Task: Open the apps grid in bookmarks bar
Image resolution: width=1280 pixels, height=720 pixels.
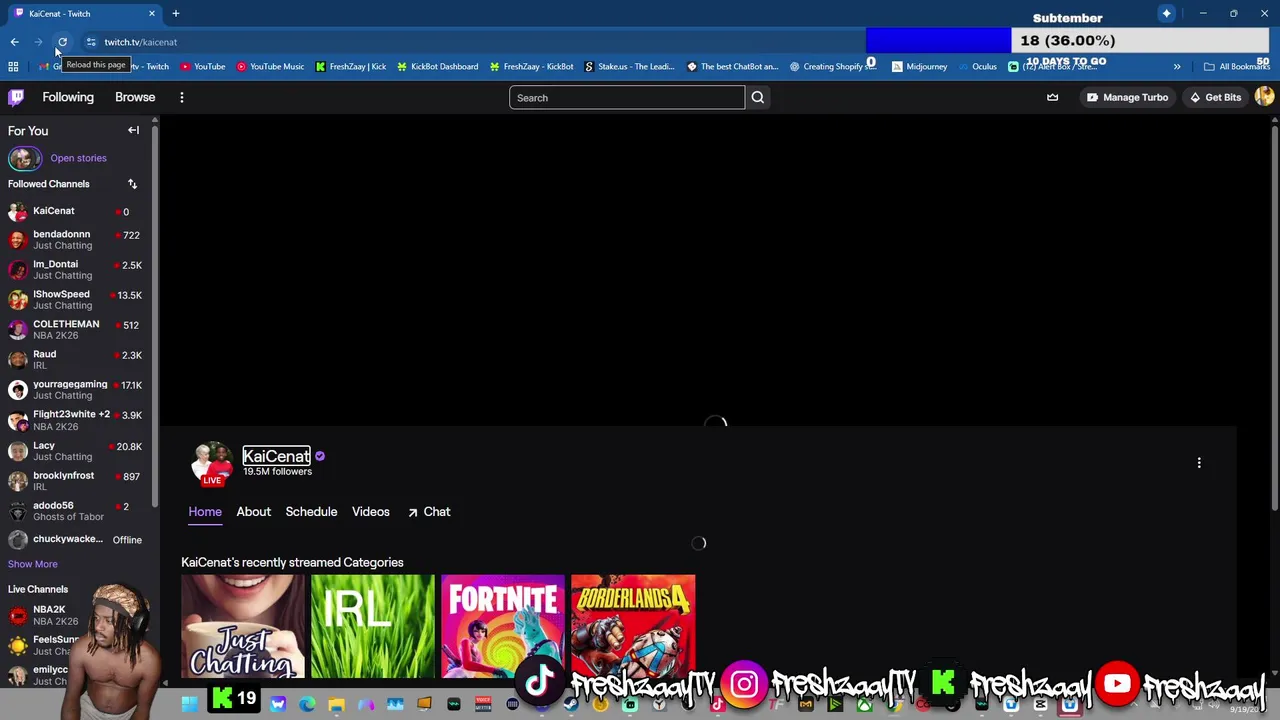Action: point(13,67)
